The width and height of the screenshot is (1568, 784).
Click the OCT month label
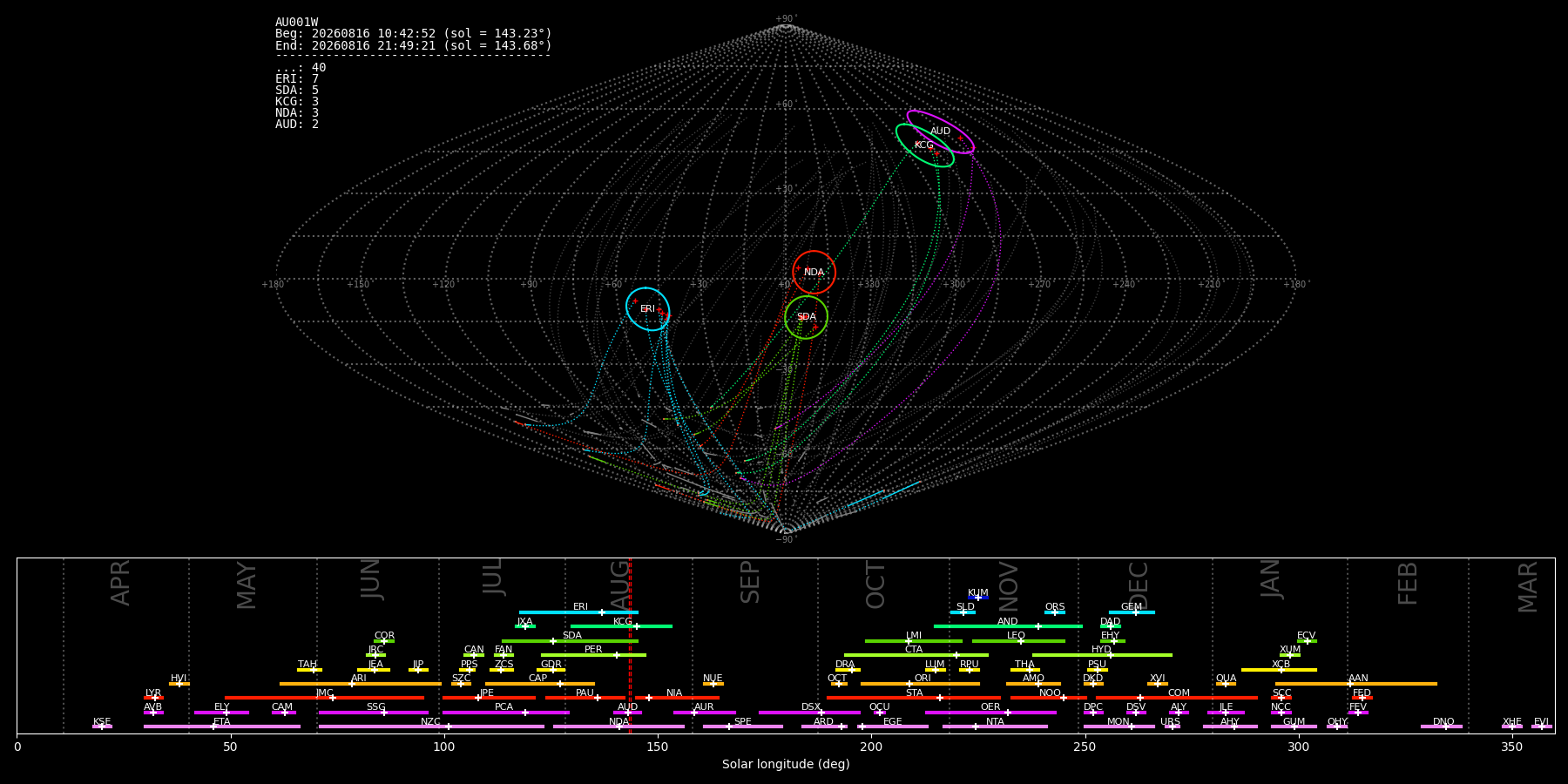(x=875, y=585)
